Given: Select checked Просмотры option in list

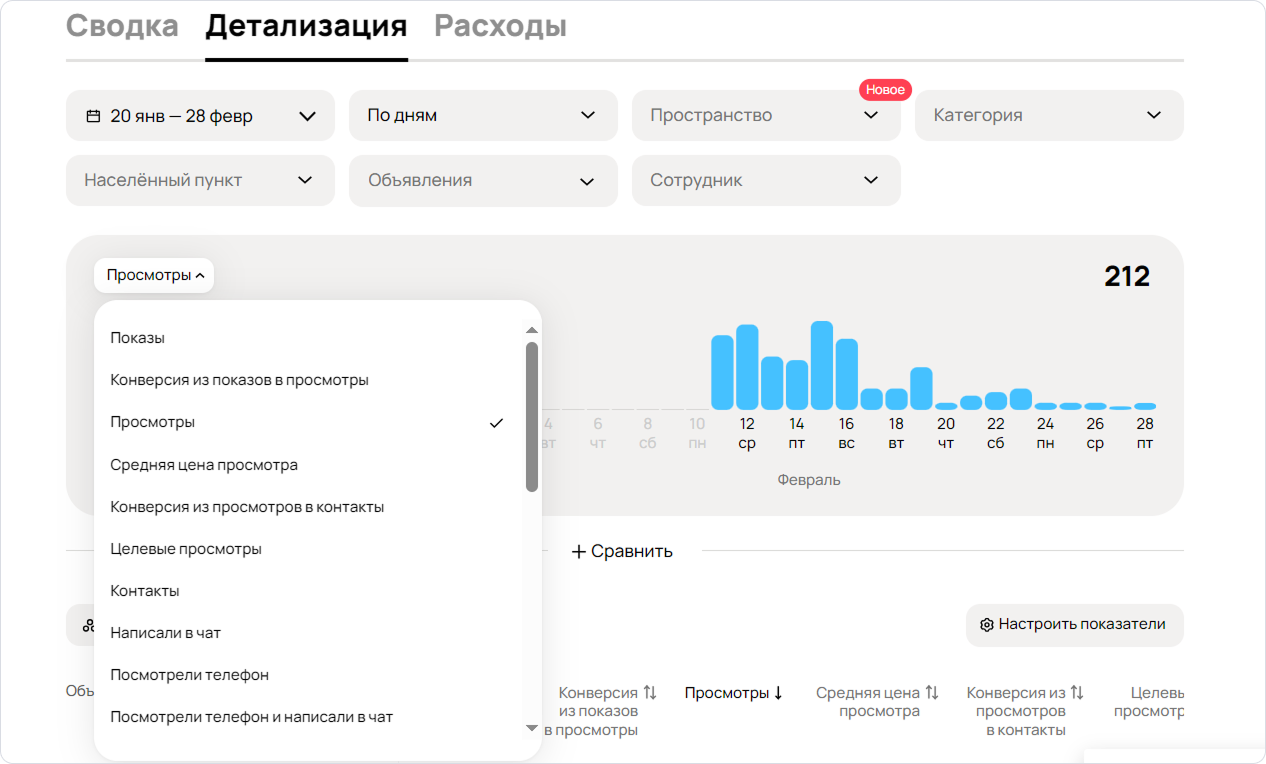Looking at the screenshot, I should 308,422.
